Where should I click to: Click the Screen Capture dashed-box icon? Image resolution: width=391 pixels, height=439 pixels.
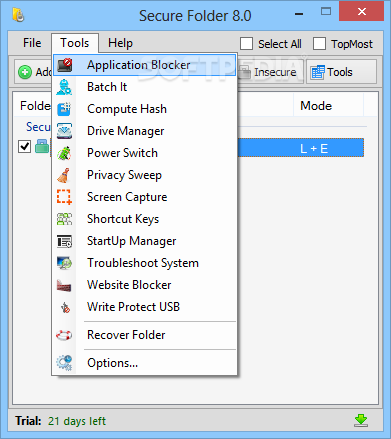[x=64, y=197]
